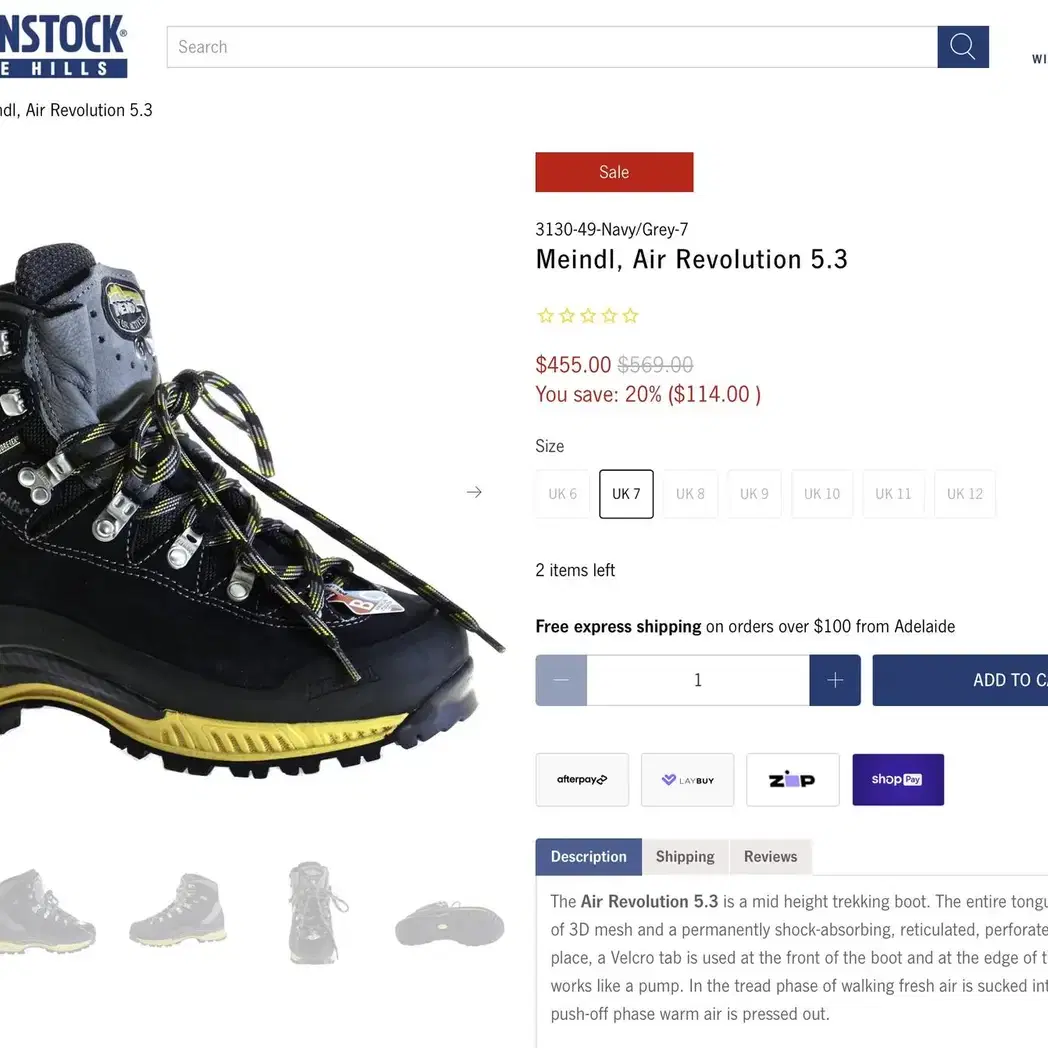Decrease quantity with minus button
Screen dimensions: 1048x1048
point(561,680)
